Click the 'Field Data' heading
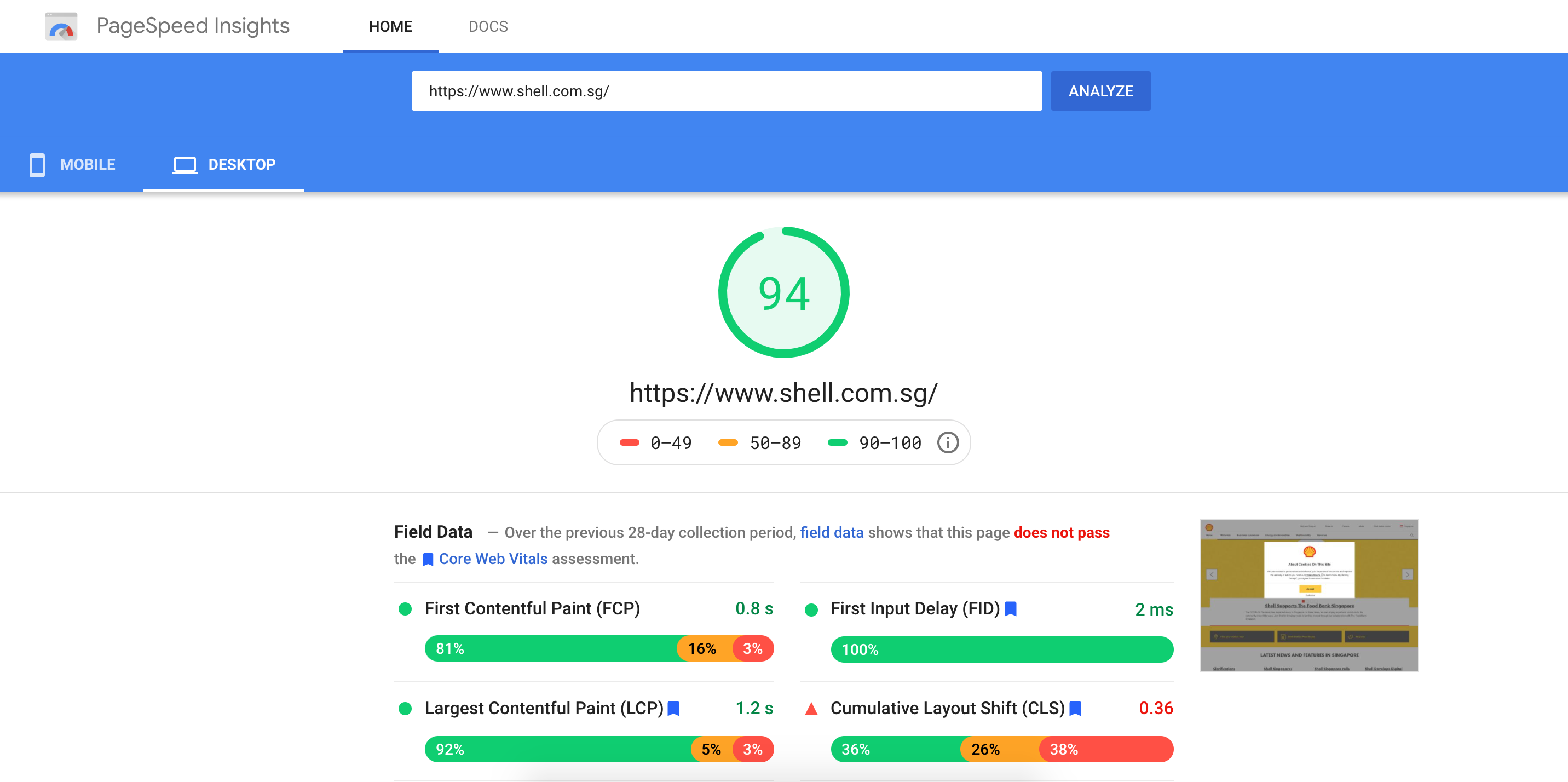Viewport: 1568px width, 782px height. 434,532
